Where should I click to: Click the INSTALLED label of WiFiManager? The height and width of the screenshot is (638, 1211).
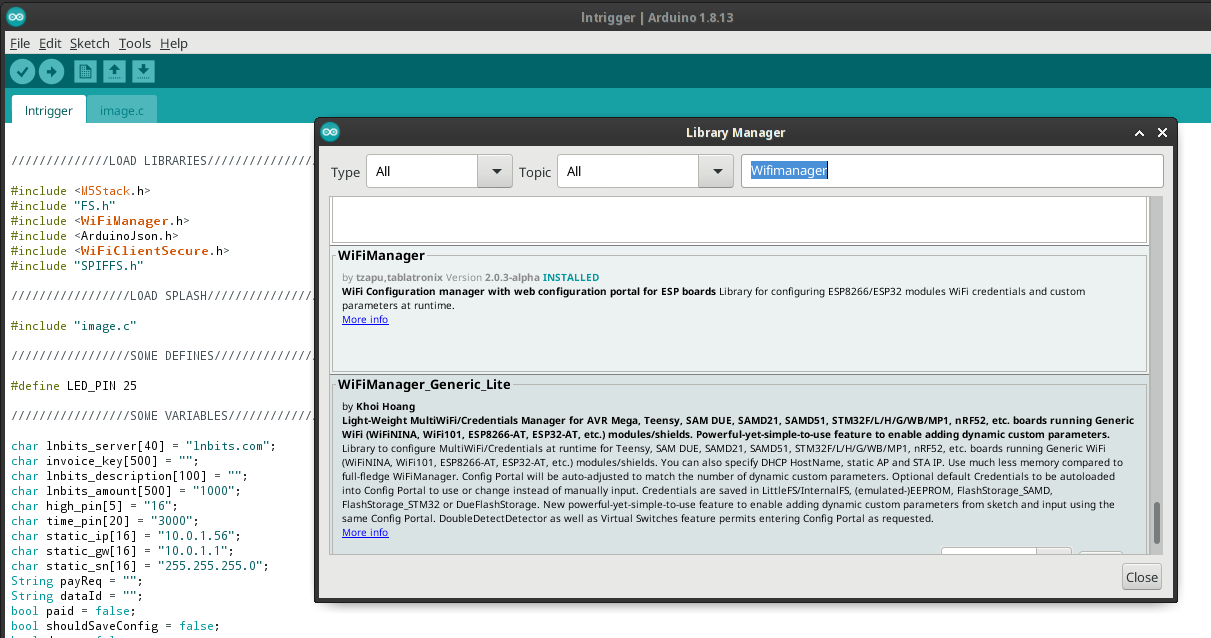click(x=571, y=277)
